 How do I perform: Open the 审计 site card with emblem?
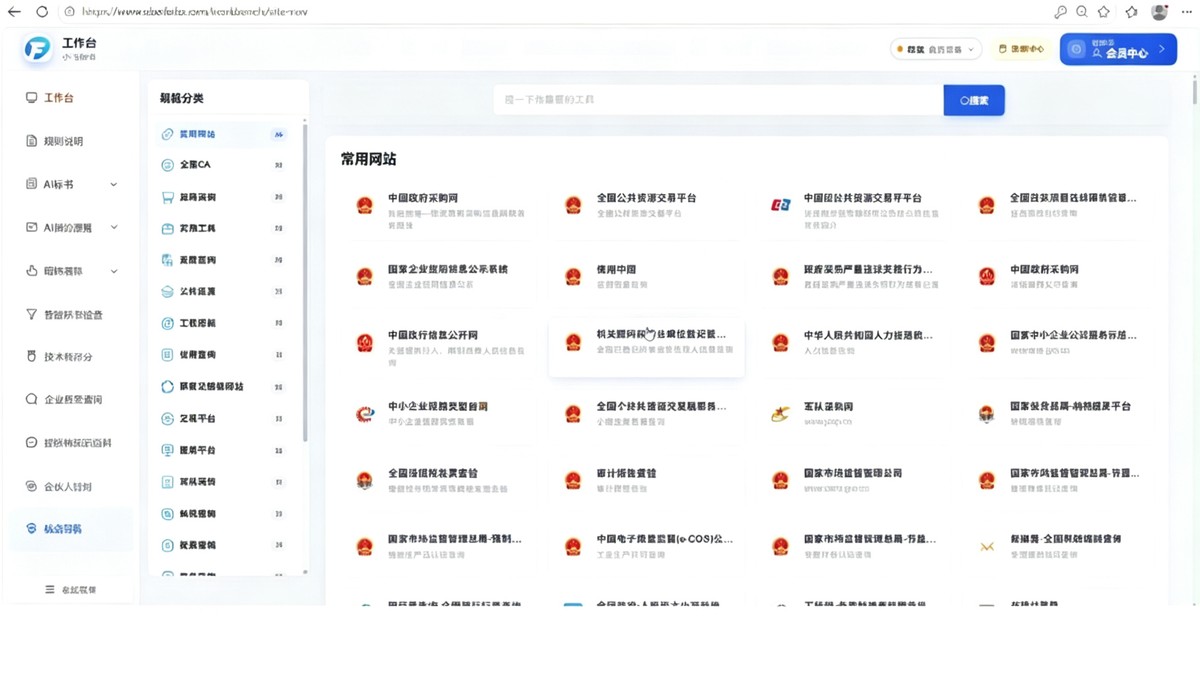click(646, 480)
